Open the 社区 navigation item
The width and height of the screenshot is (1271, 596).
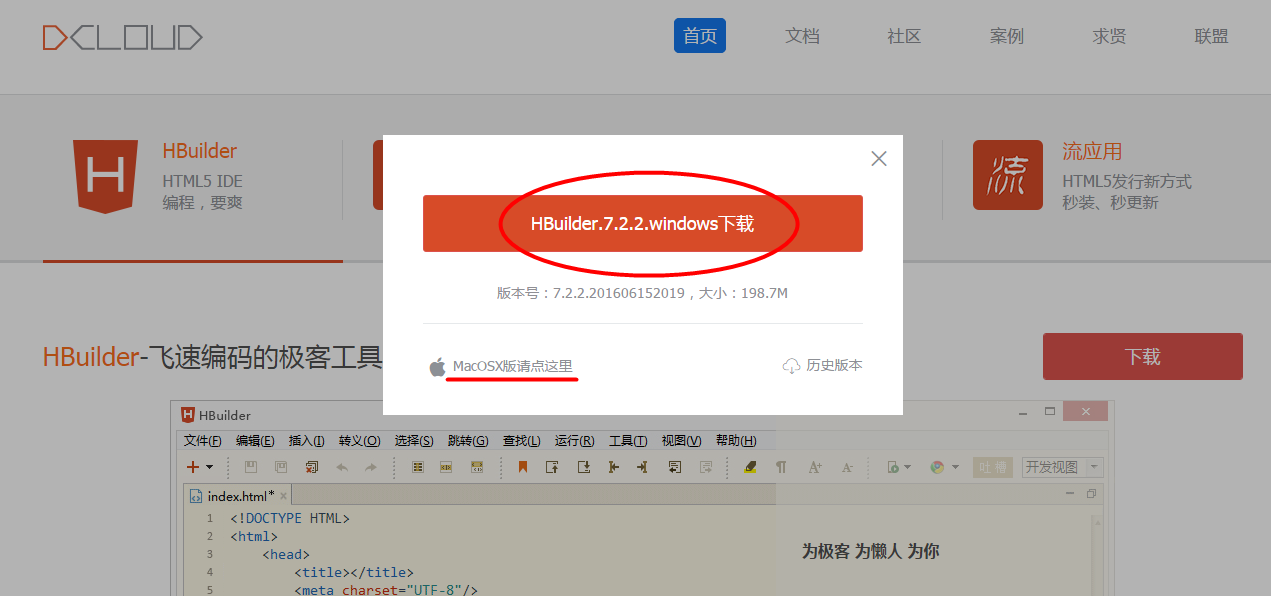point(904,36)
